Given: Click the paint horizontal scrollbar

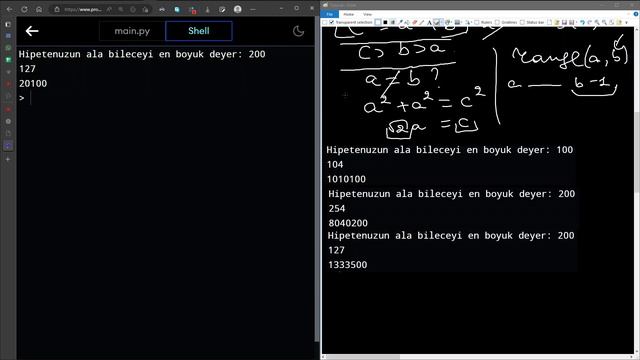Looking at the screenshot, I should (x=363, y=357).
